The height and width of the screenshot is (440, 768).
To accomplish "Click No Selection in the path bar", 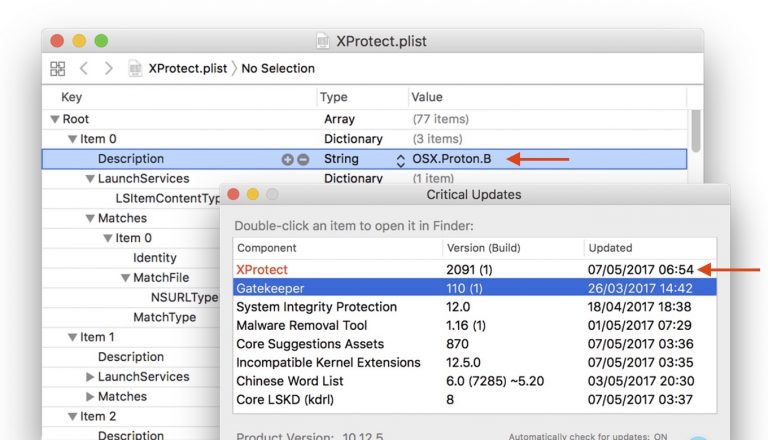I will tap(278, 69).
